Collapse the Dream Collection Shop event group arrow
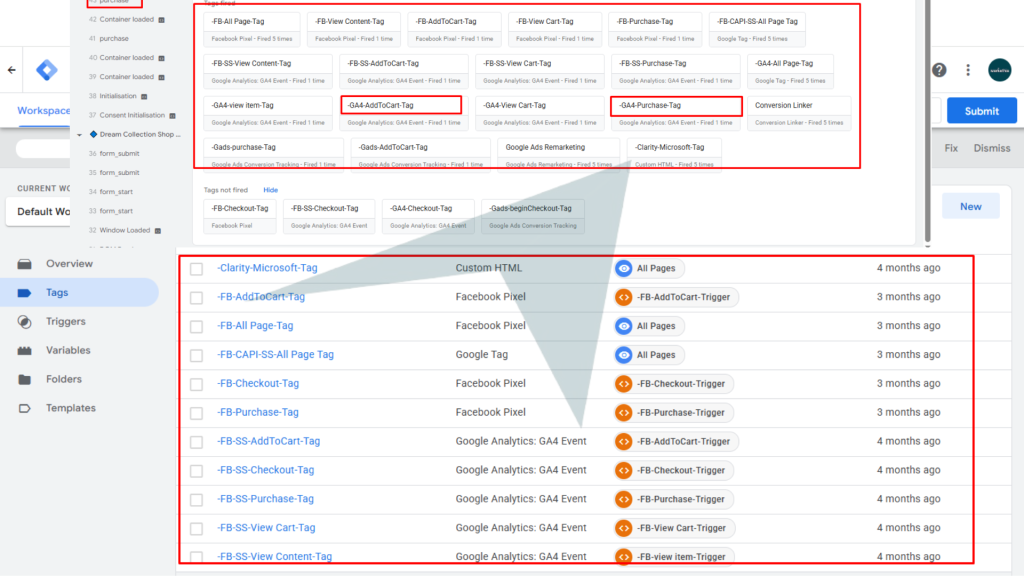 (x=80, y=135)
